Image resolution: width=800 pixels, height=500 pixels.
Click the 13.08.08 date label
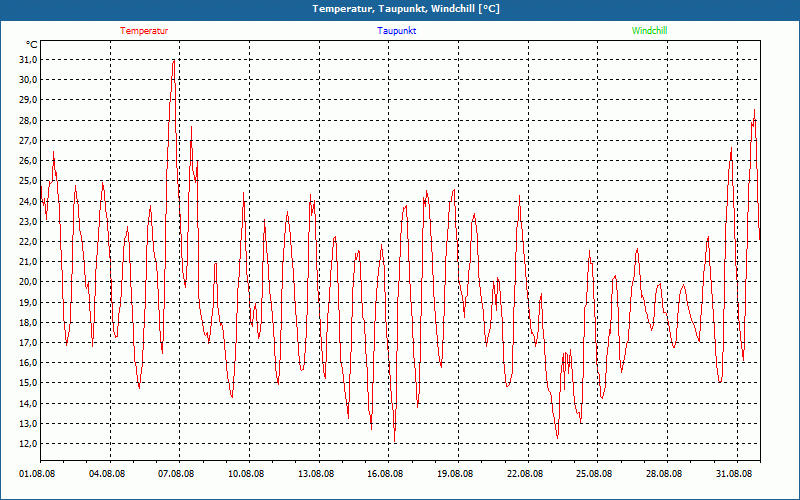click(x=316, y=474)
